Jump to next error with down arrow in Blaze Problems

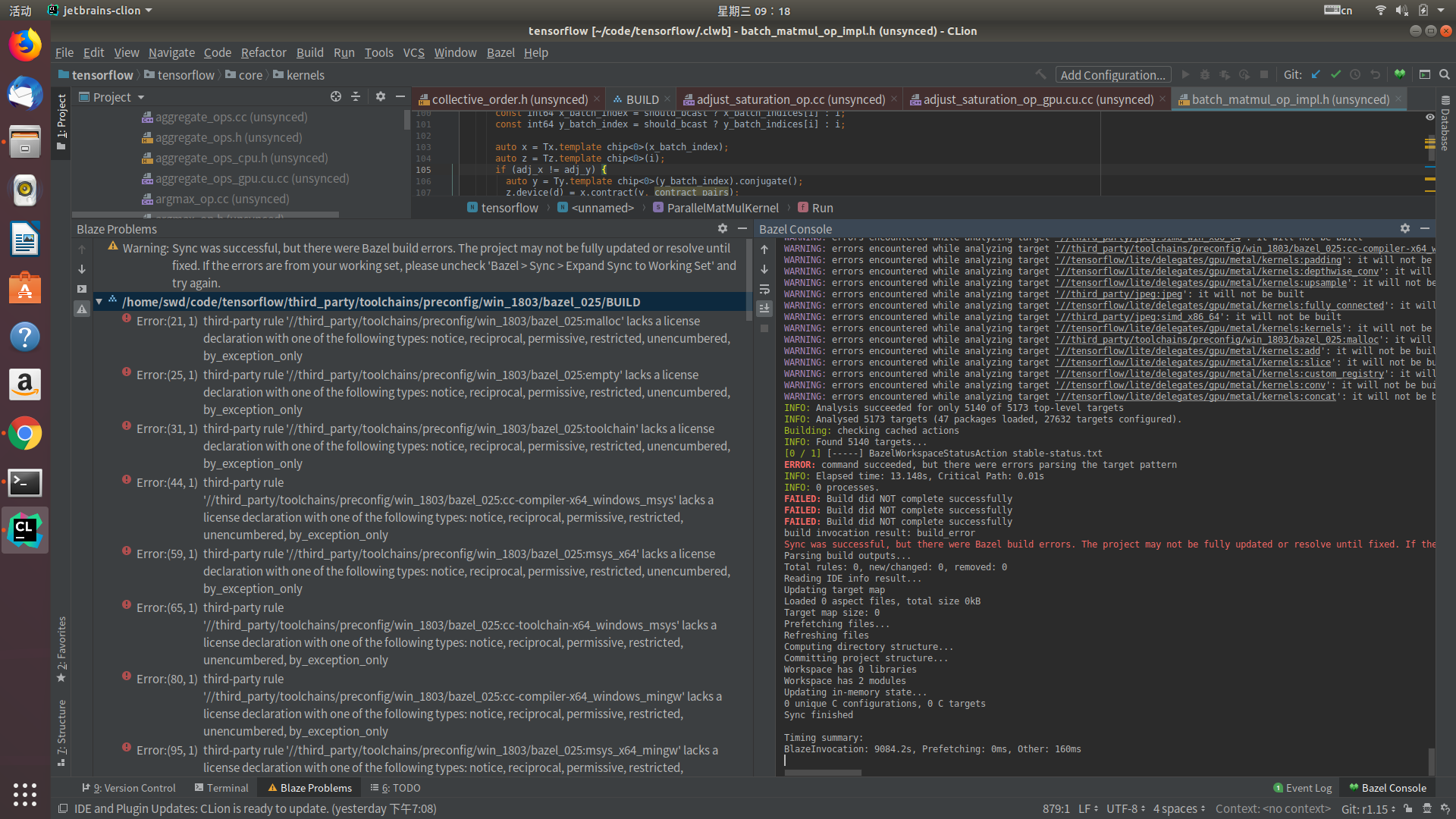tap(81, 269)
